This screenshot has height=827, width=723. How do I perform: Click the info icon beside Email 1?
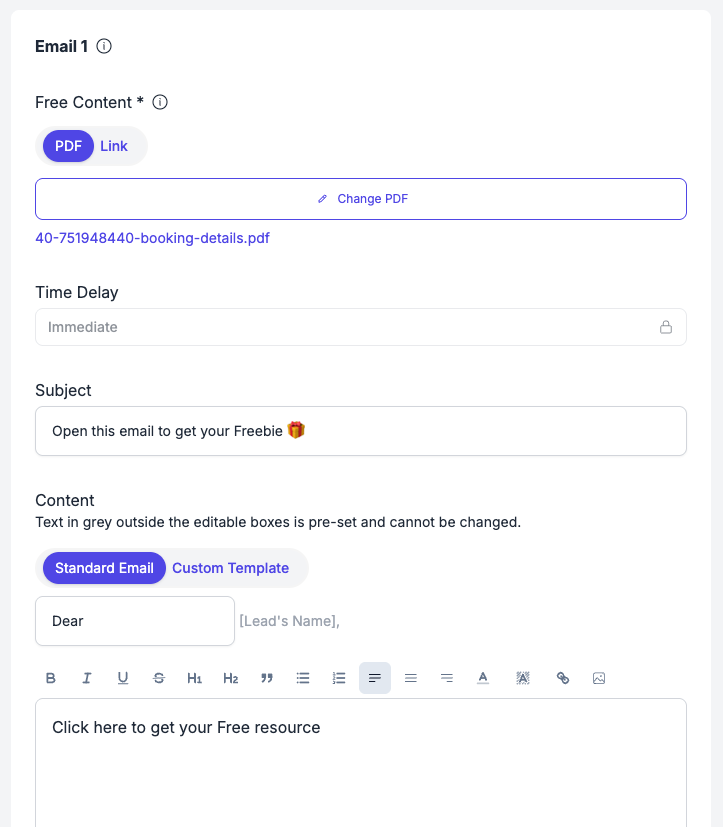click(x=104, y=46)
